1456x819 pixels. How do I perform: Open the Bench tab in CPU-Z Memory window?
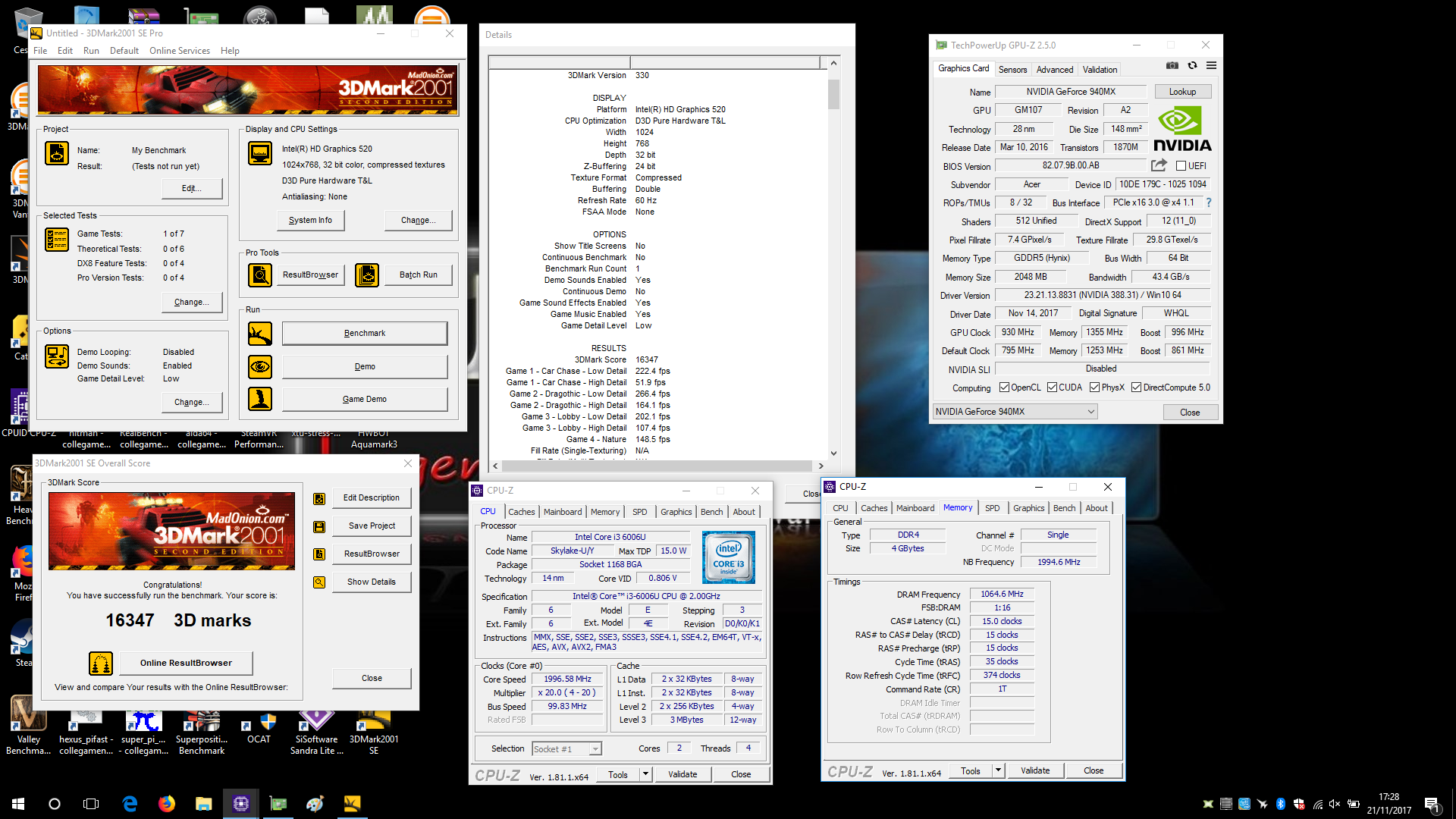[x=1064, y=508]
